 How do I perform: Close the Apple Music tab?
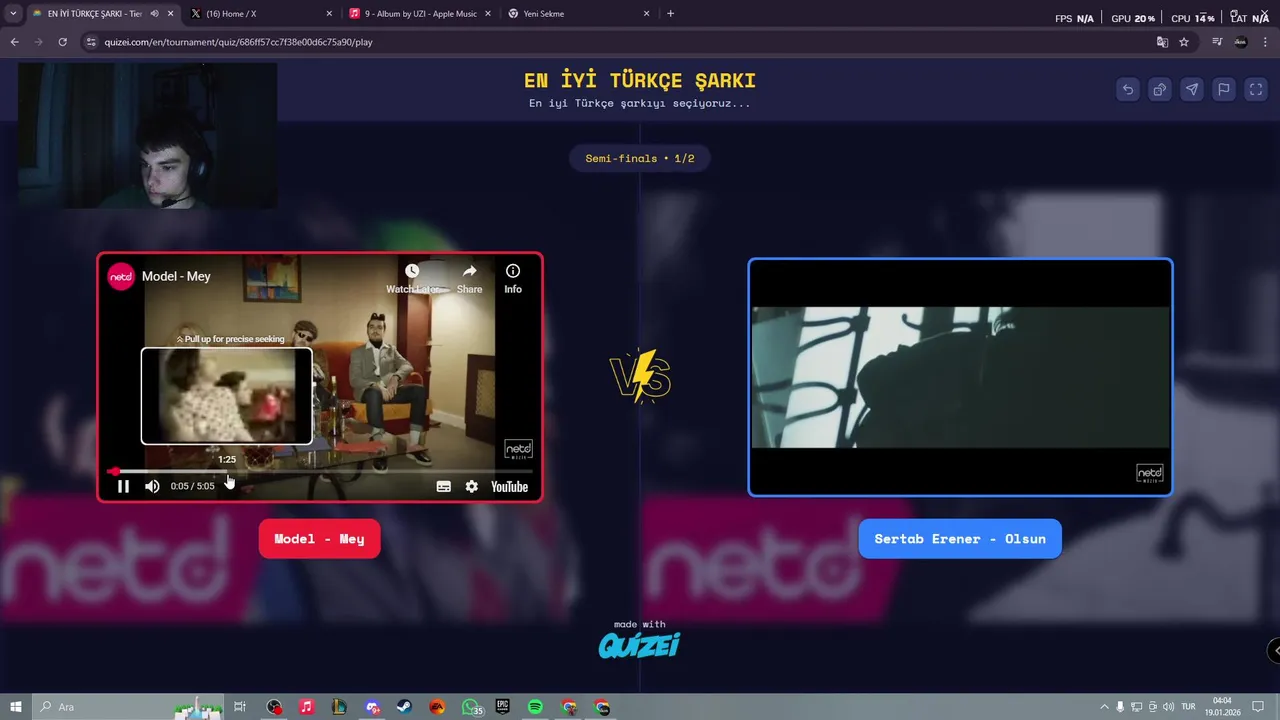488,14
